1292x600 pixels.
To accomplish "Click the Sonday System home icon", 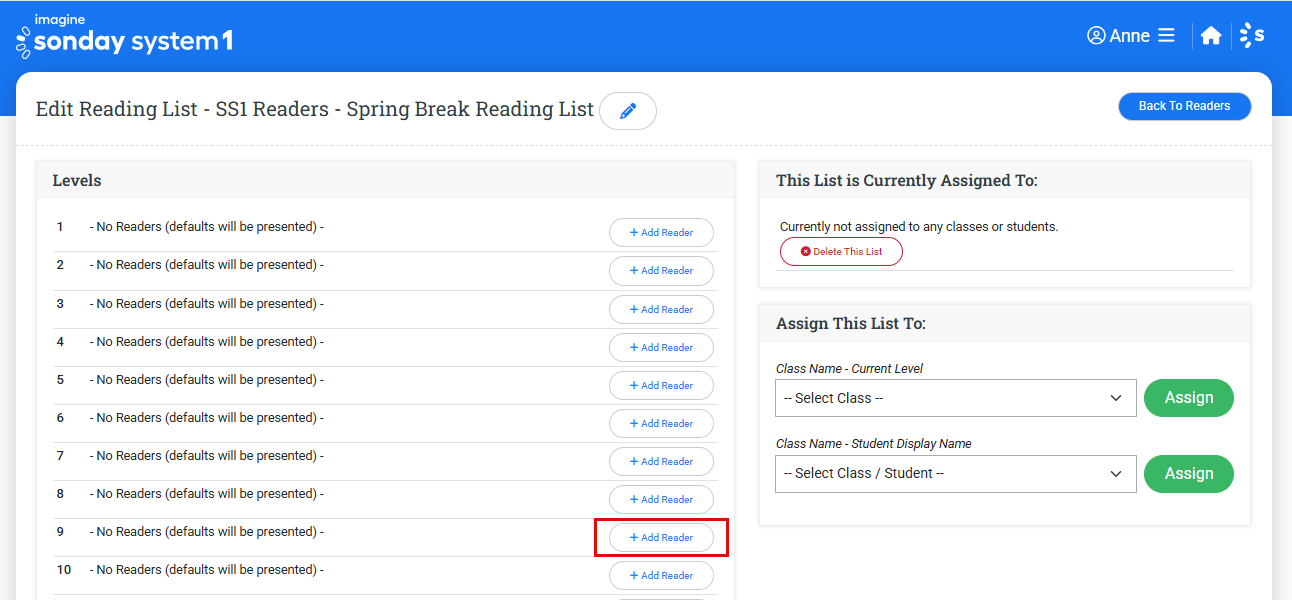I will [x=1211, y=35].
